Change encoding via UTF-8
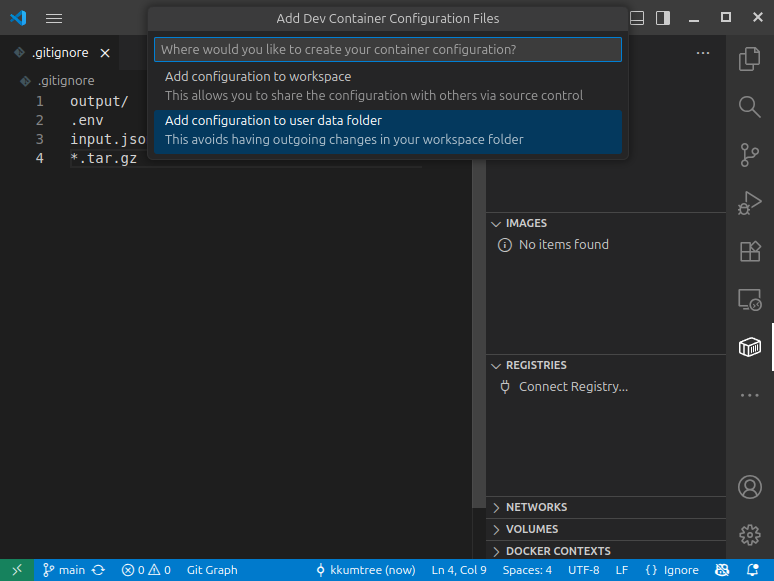 583,570
